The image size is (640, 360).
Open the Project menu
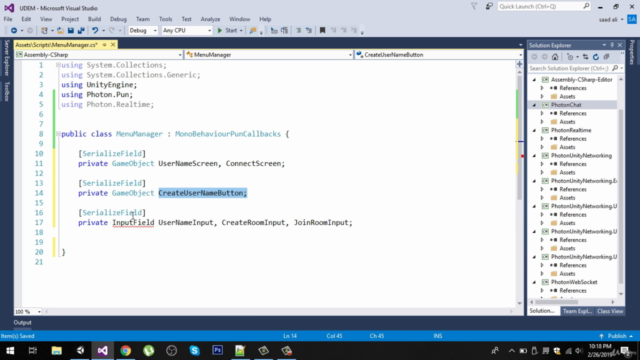coord(70,19)
